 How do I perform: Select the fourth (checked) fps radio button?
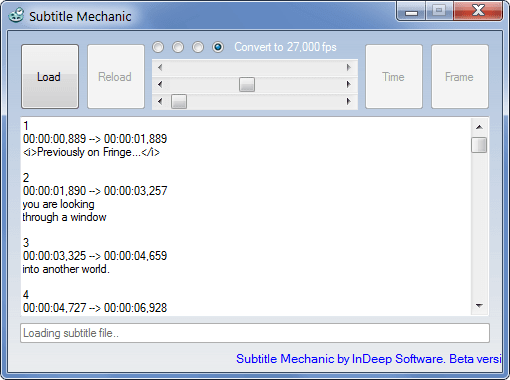[218, 47]
